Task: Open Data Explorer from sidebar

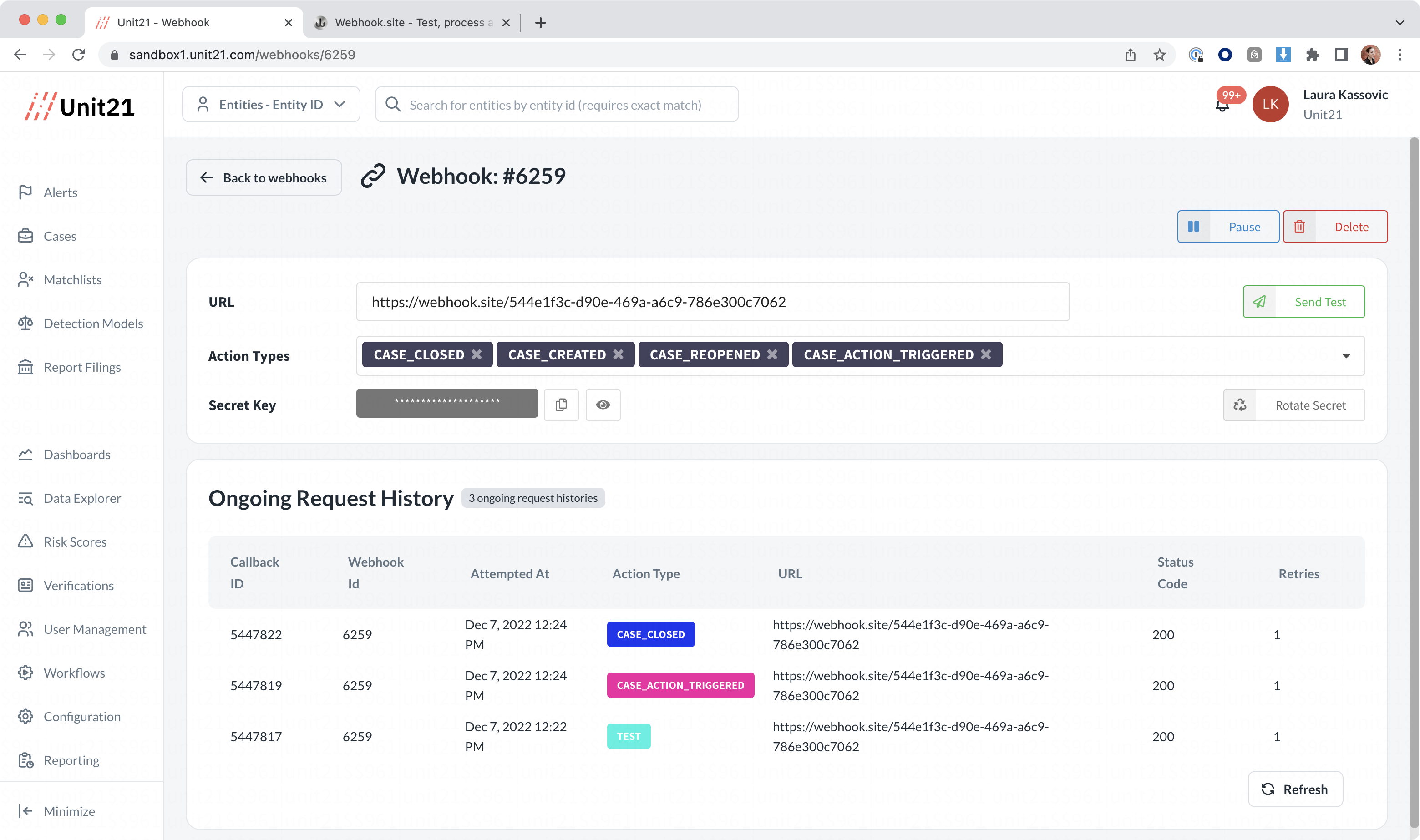Action: (82, 498)
